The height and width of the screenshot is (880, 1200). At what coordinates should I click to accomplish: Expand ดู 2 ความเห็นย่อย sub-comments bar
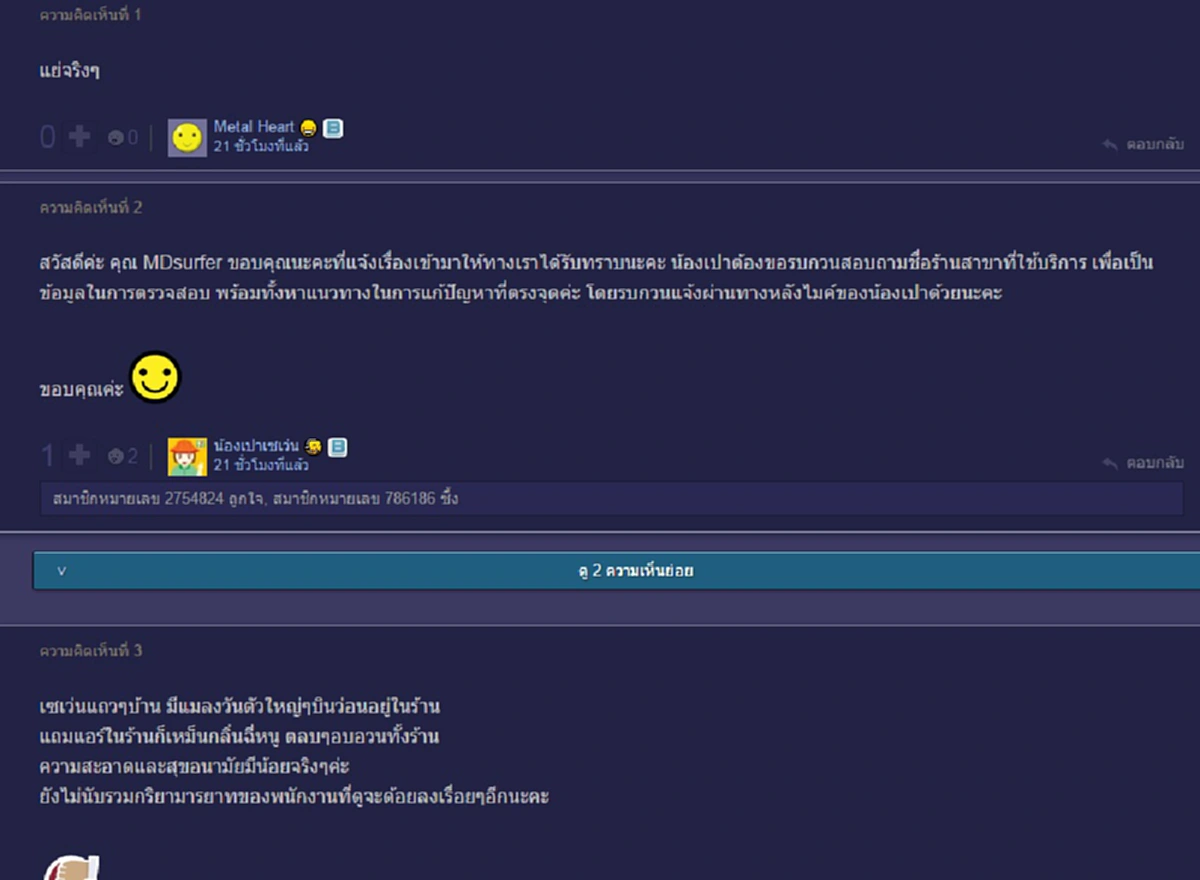pos(616,571)
